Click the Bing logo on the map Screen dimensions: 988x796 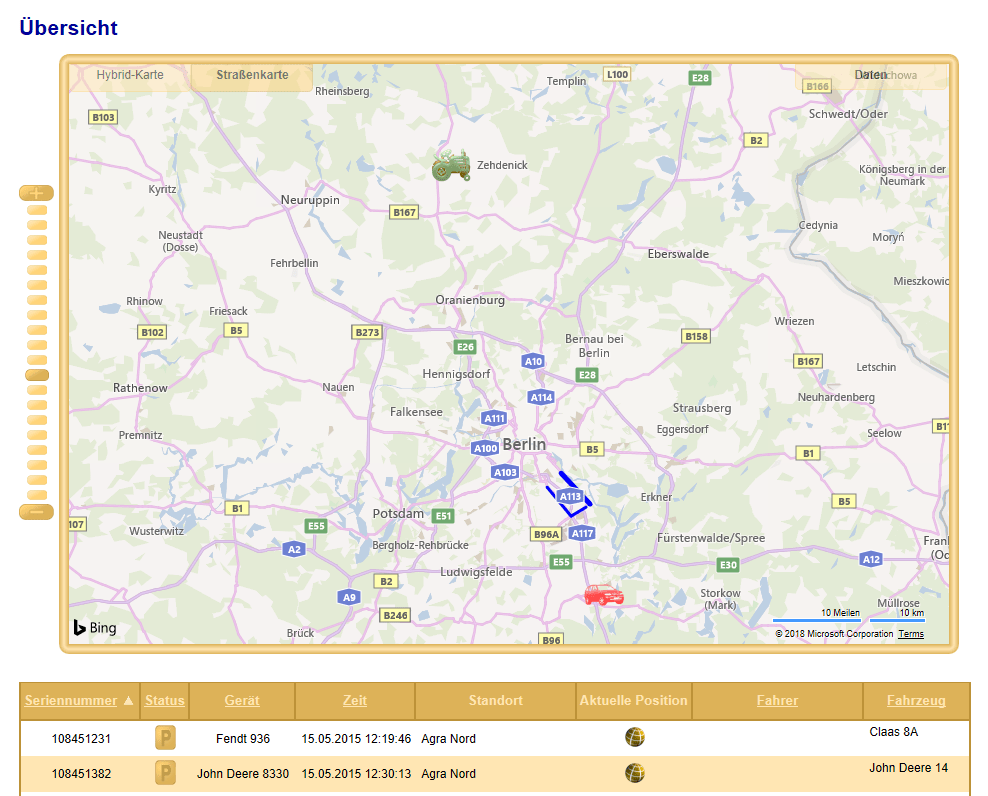[95, 628]
